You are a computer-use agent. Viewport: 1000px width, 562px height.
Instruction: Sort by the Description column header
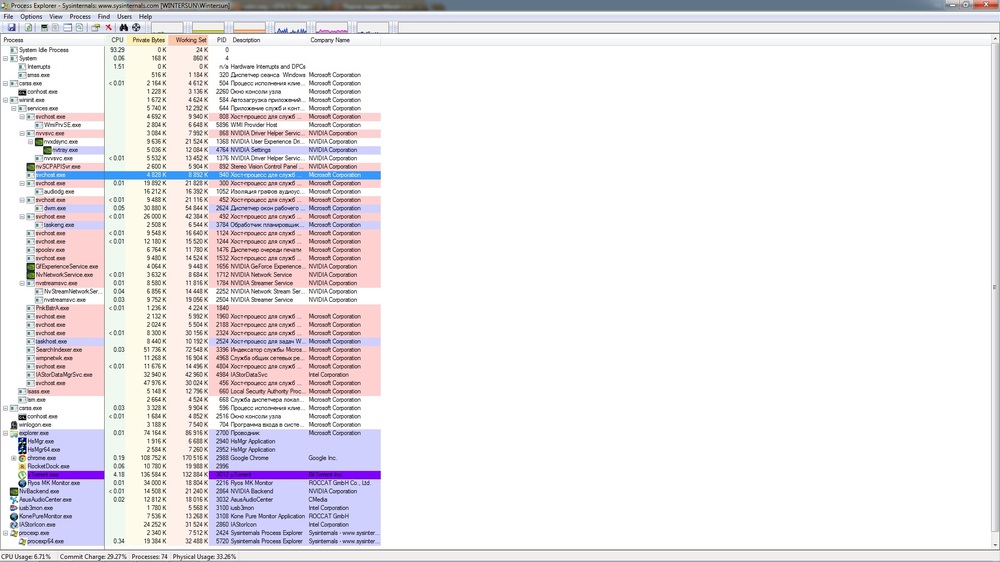pyautogui.click(x=268, y=40)
